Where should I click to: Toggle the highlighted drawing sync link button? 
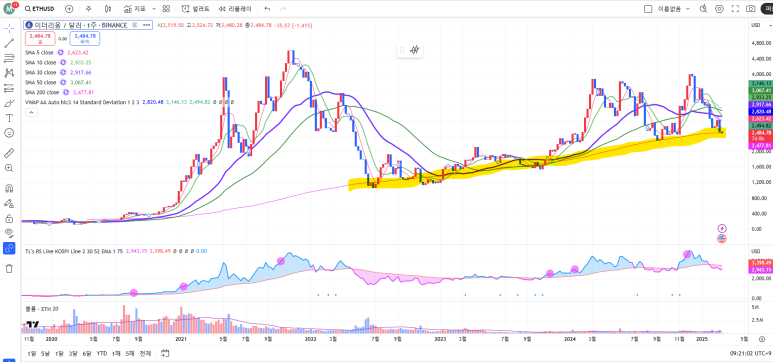coord(9,249)
